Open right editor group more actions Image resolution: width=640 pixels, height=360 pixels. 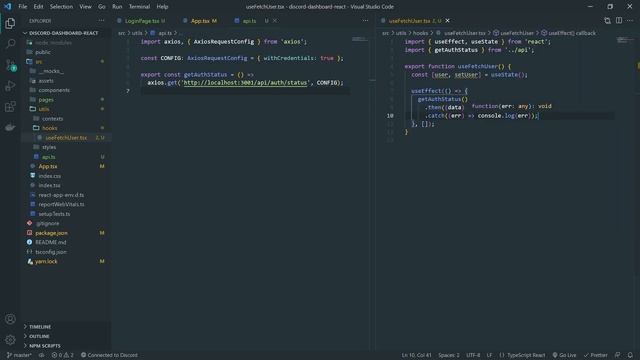(630, 20)
